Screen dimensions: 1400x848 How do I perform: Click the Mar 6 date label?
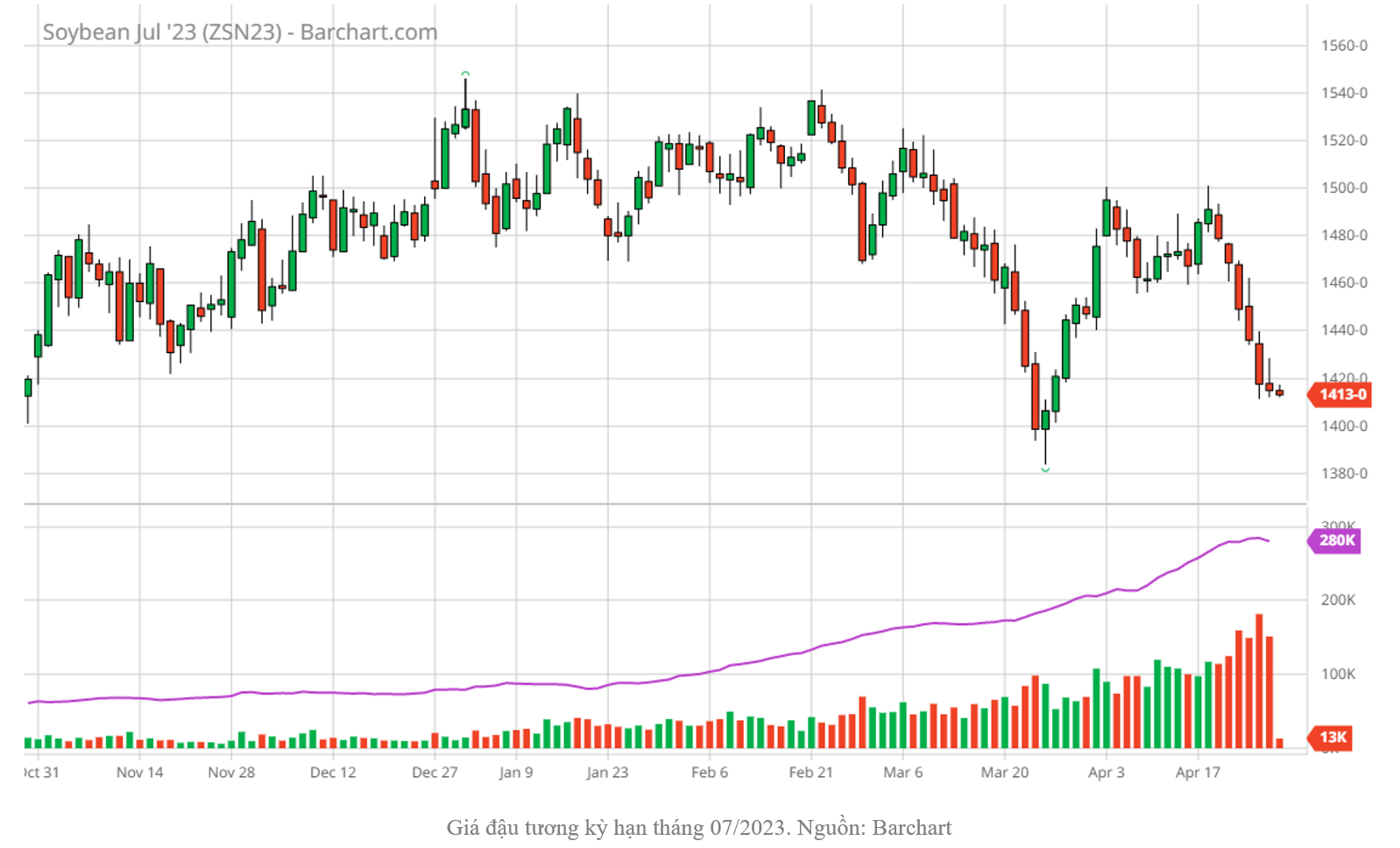pos(903,772)
